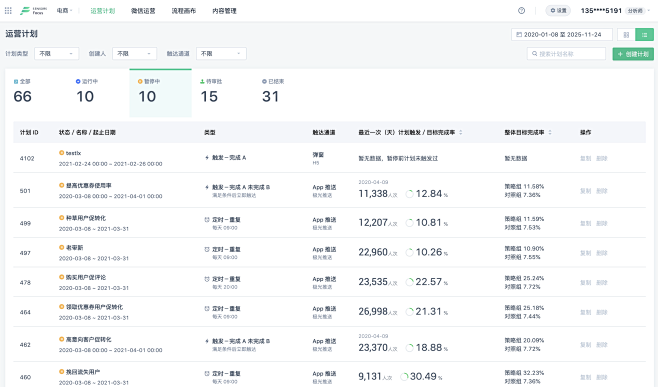The height and width of the screenshot is (387, 658).
Task: Click progress ring beside 30.49% in row 460
Action: point(404,377)
